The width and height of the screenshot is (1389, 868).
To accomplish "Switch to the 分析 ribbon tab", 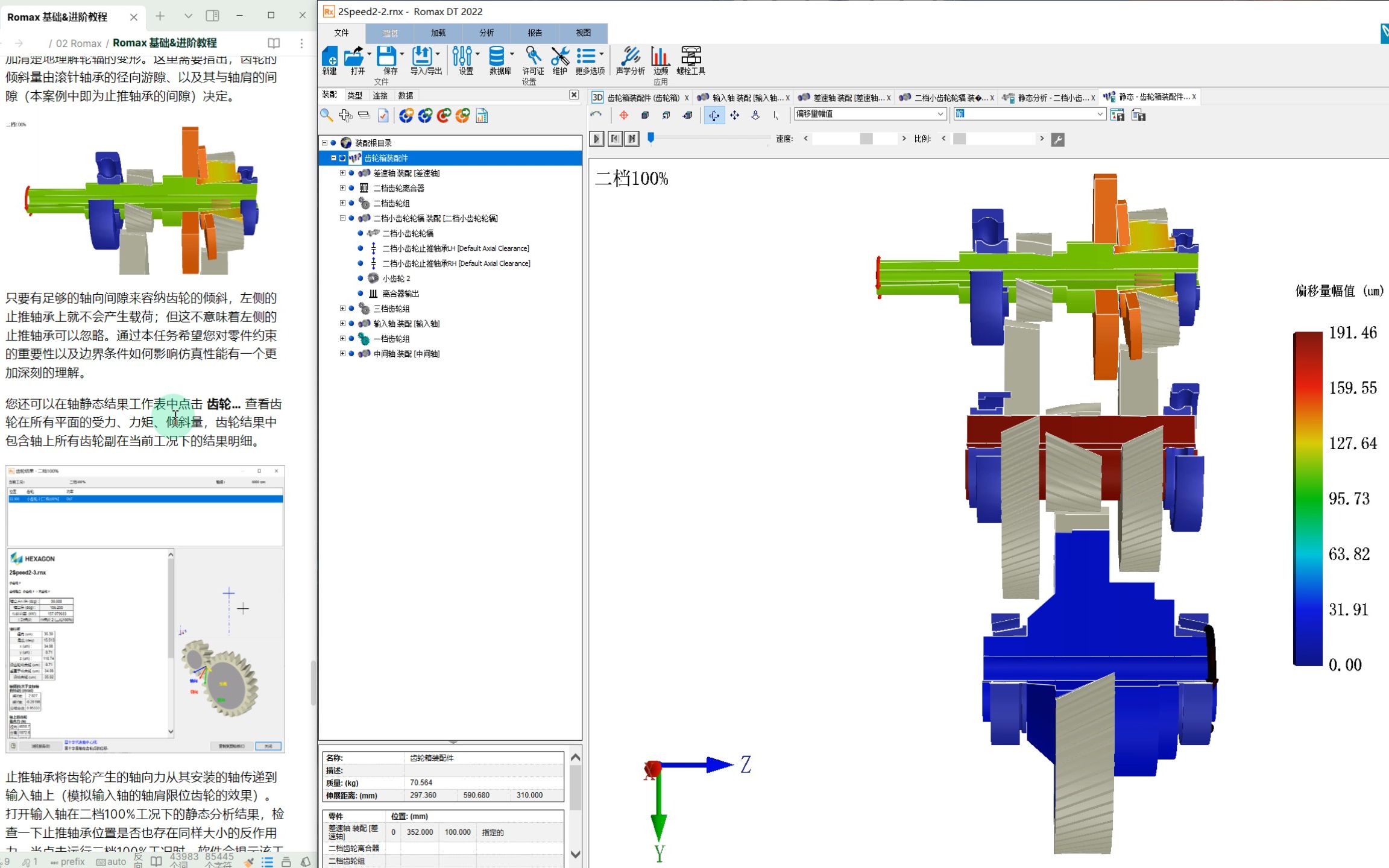I will [487, 33].
